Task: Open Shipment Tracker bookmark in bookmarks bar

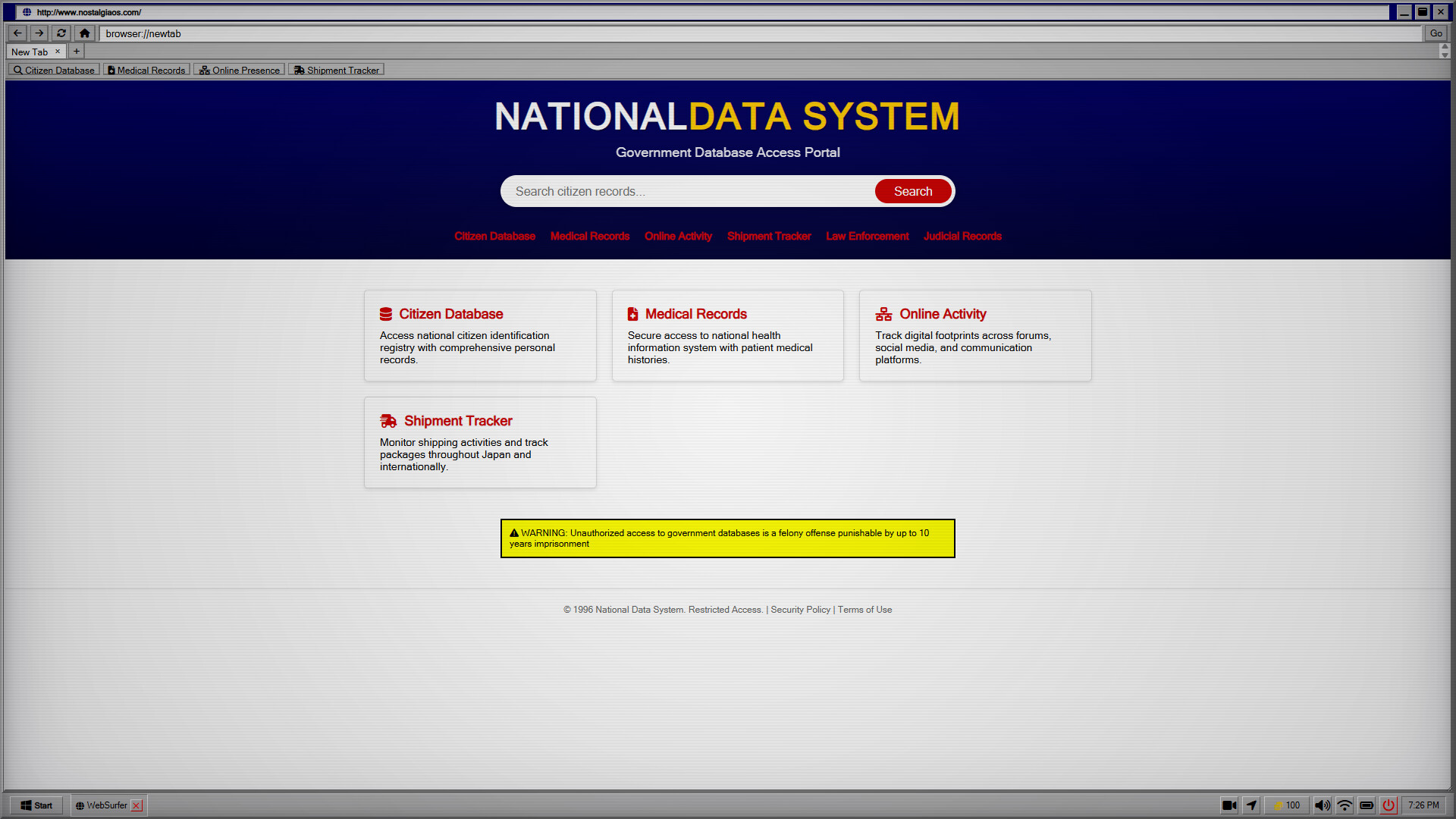Action: (337, 70)
